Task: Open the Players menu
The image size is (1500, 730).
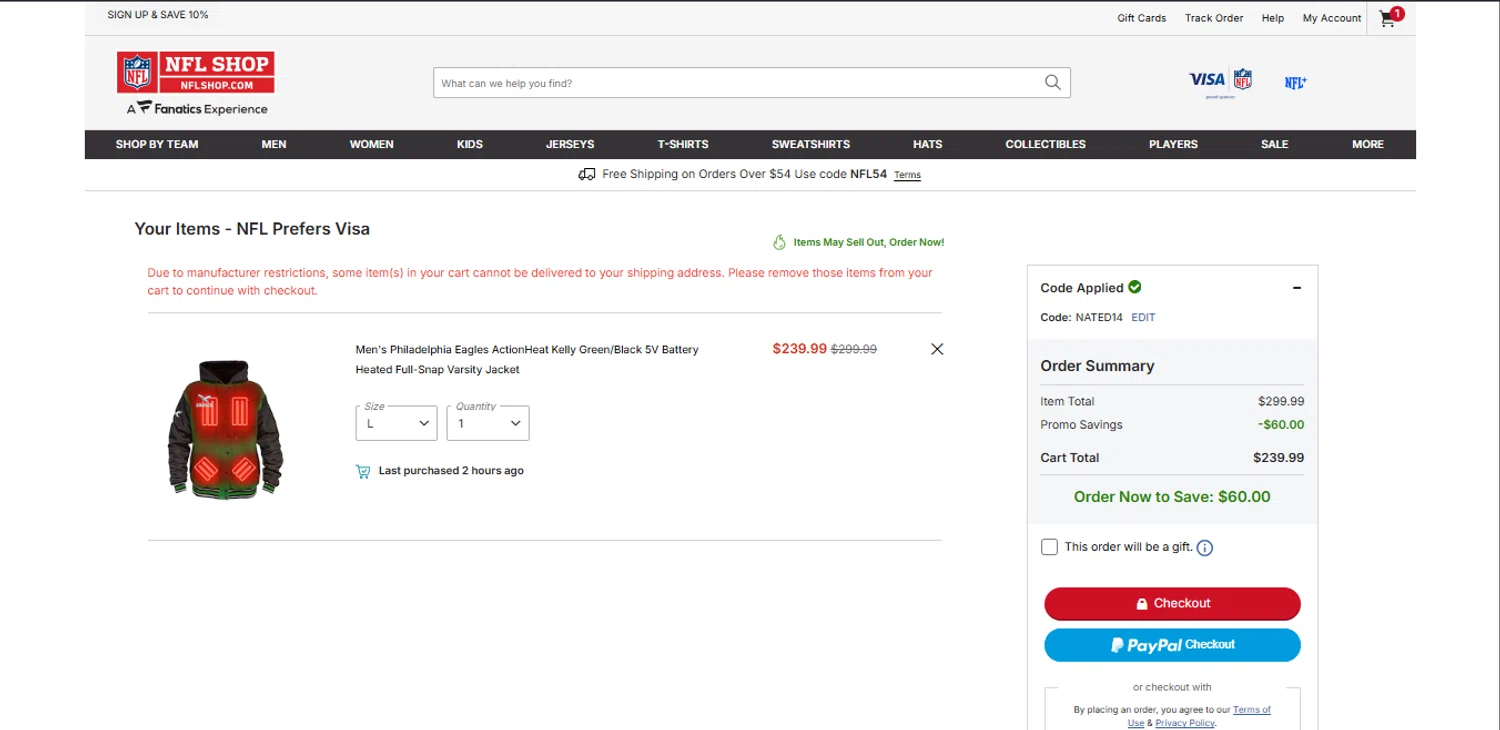Action: [x=1173, y=144]
